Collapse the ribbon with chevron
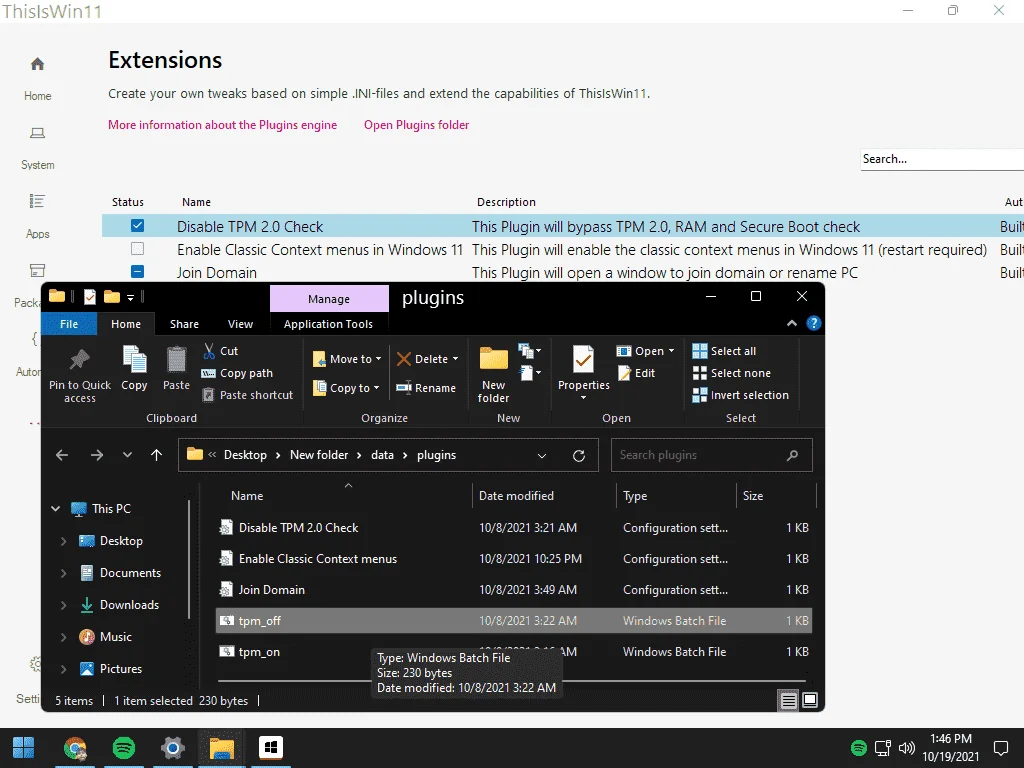1024x768 pixels. pos(792,323)
